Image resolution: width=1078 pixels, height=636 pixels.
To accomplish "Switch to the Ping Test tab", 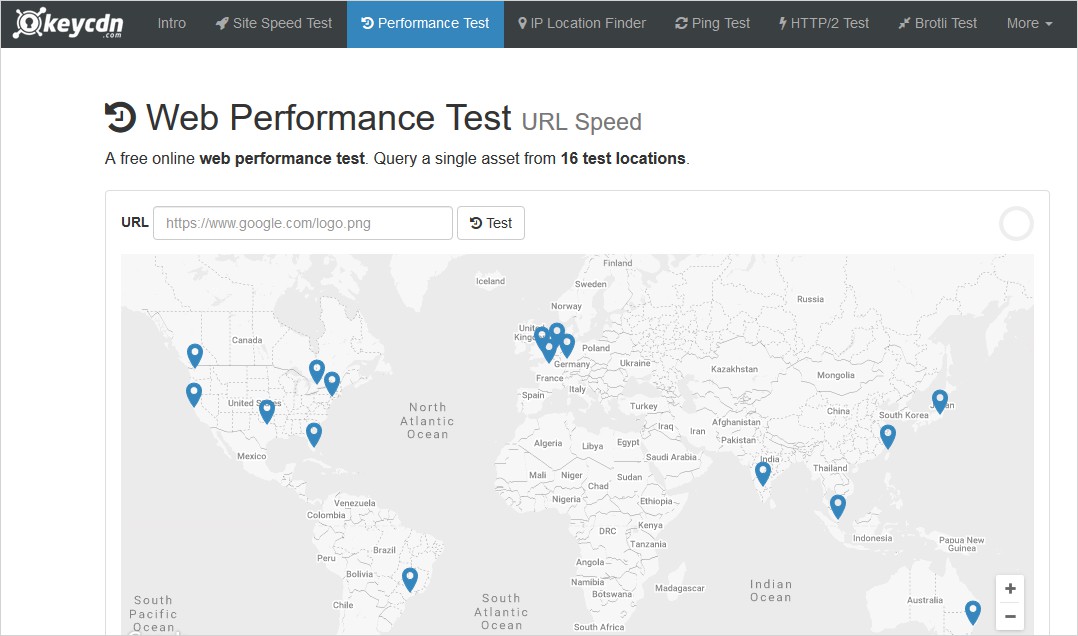I will click(712, 24).
